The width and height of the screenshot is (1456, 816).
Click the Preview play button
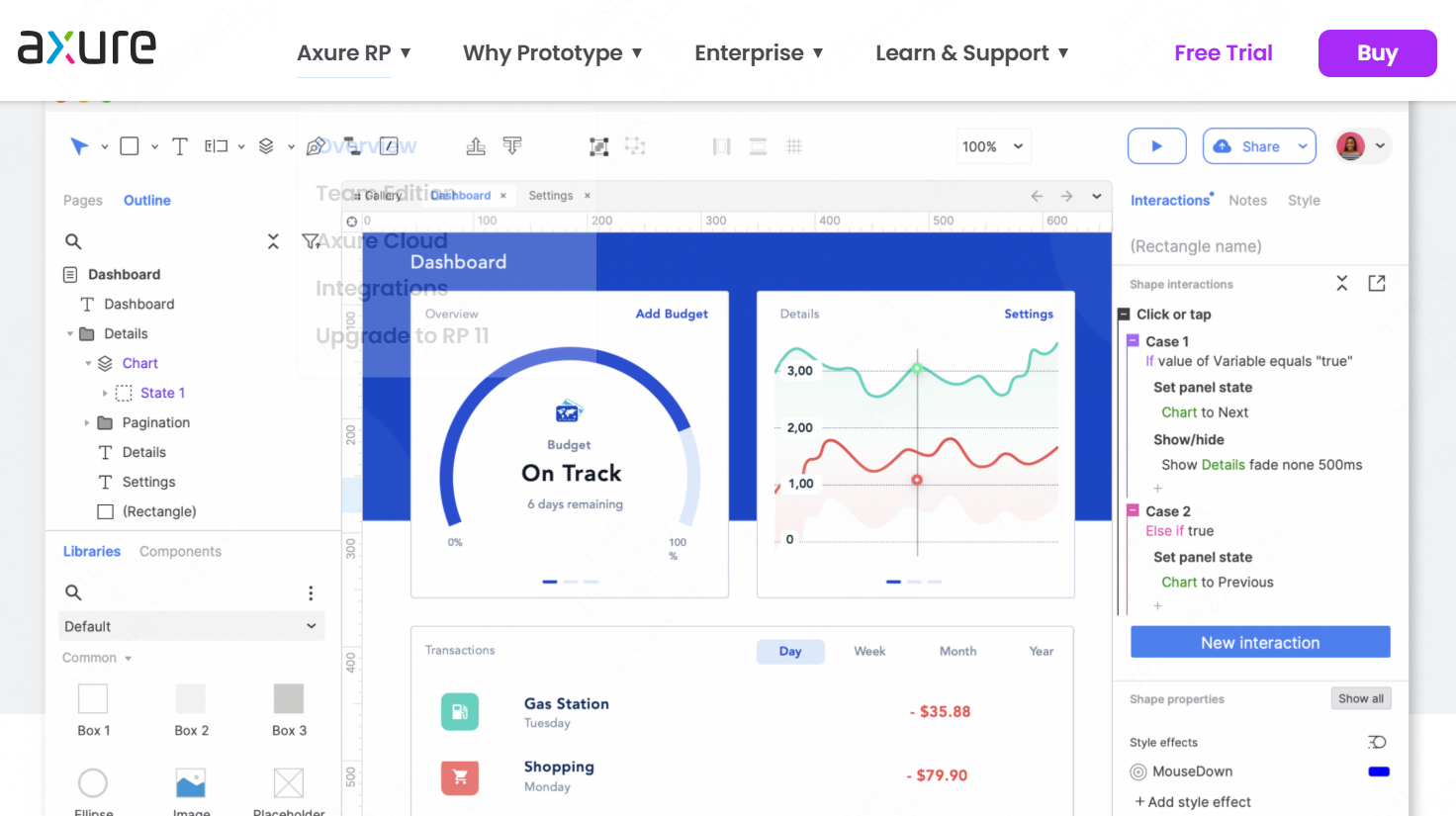pos(1157,146)
